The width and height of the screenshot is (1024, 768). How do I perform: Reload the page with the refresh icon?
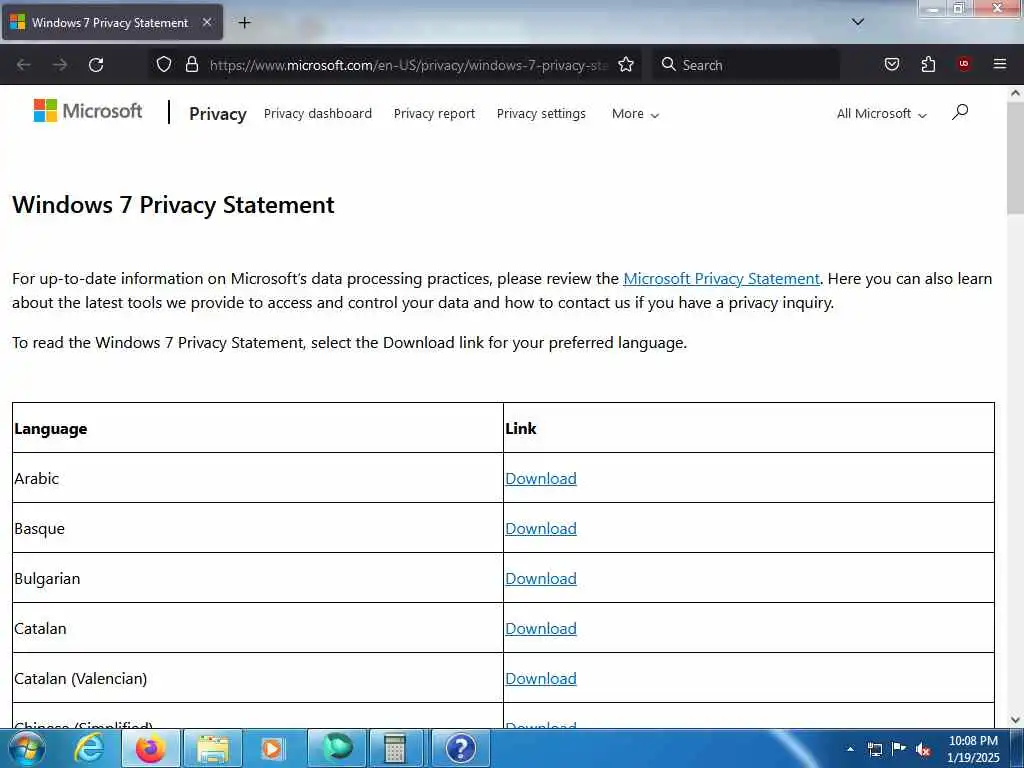(96, 65)
